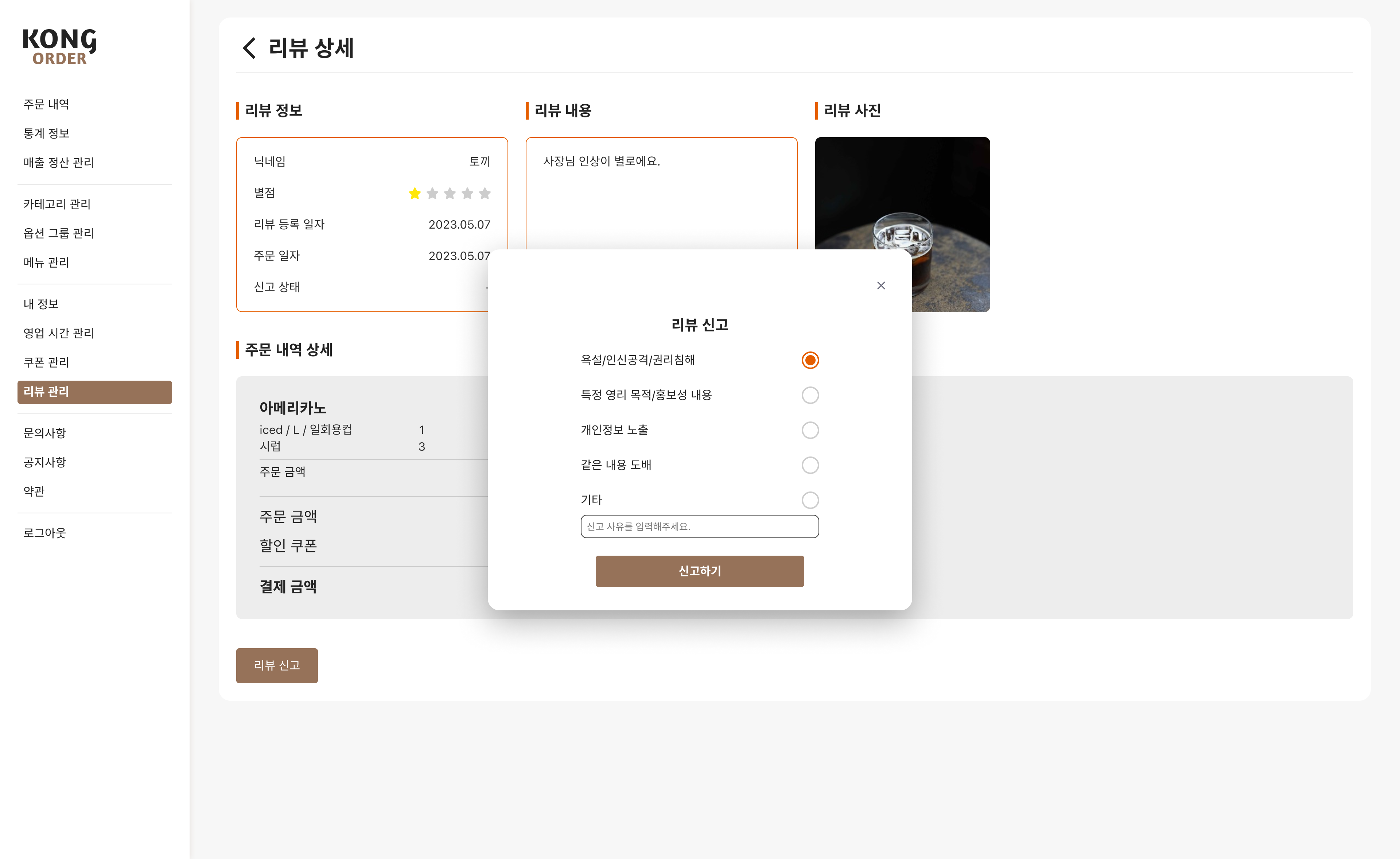Click the first yellow rating star
Viewport: 1400px width, 859px height.
[415, 194]
